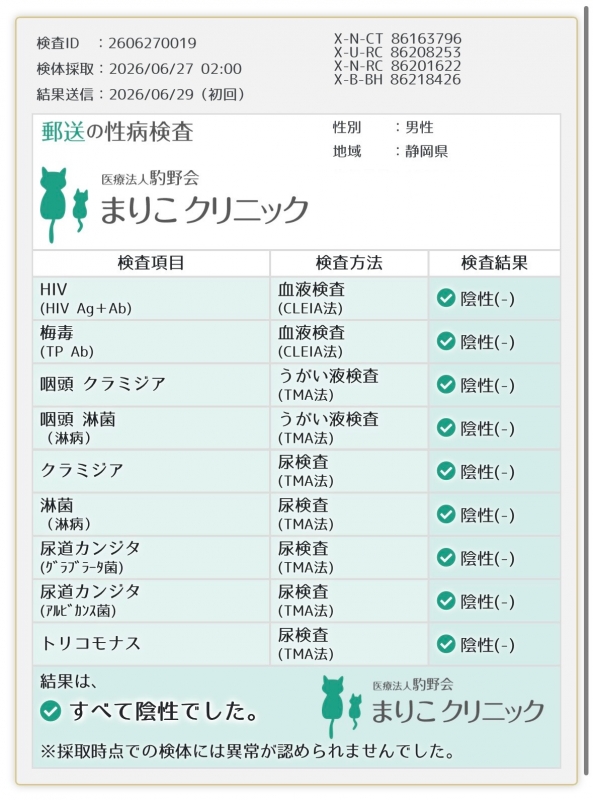593x800 pixels.
Task: Click the 地域 静岡県 line
Action: click(390, 151)
